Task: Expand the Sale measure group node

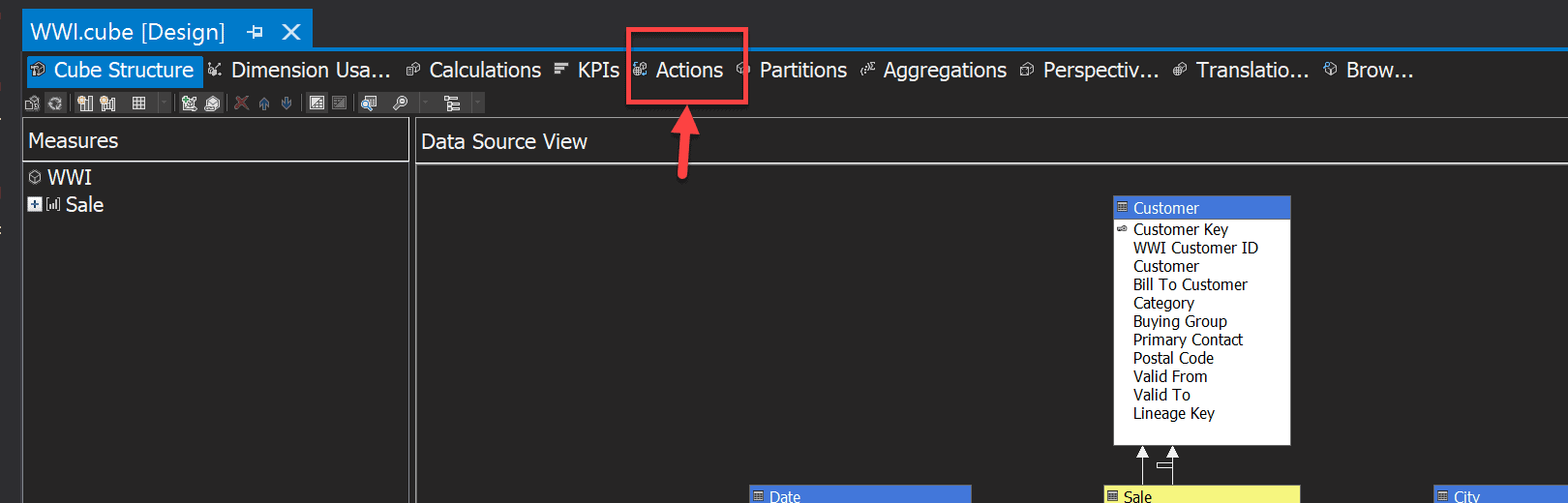Action: pos(35,204)
